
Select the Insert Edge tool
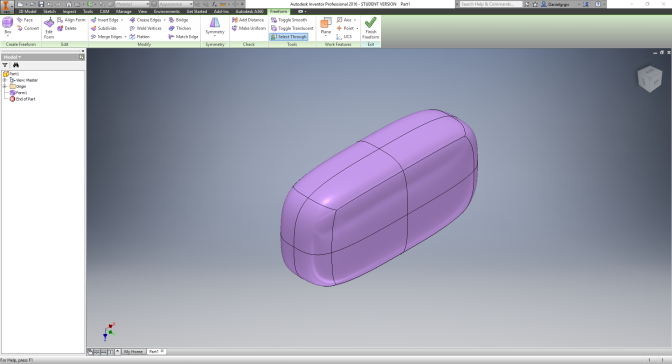click(x=105, y=20)
